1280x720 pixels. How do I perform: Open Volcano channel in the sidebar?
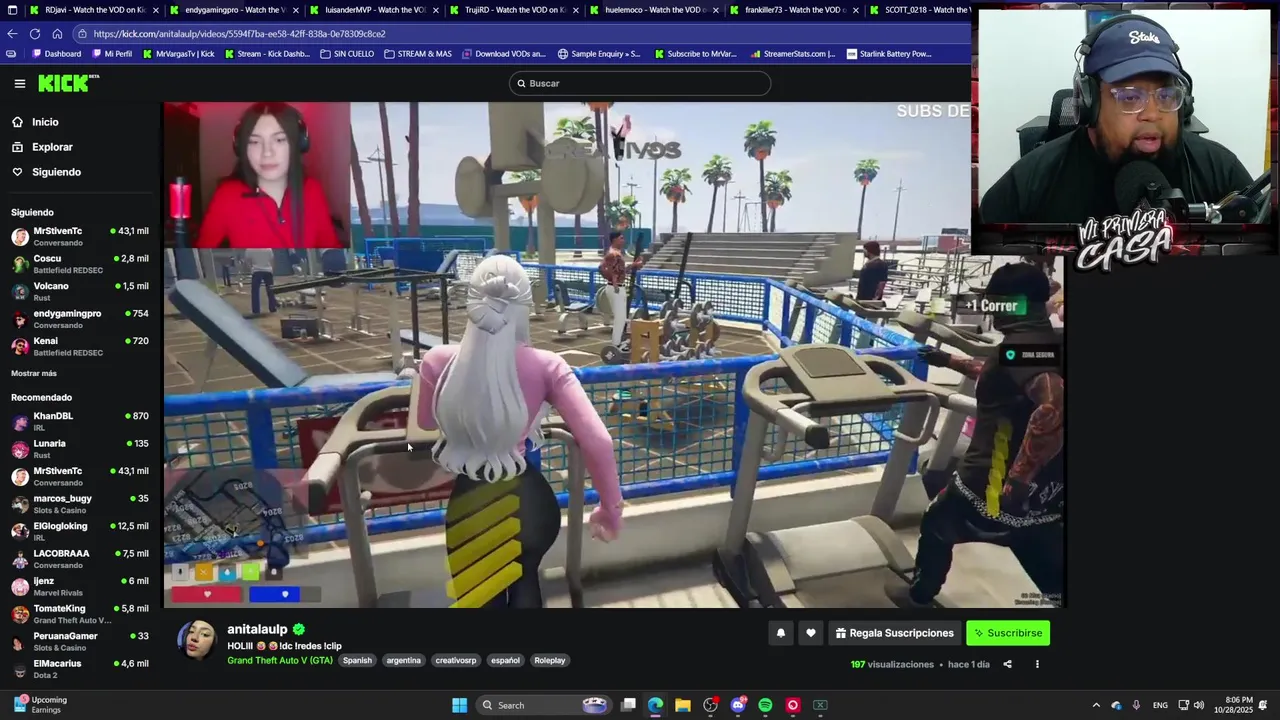pos(80,291)
